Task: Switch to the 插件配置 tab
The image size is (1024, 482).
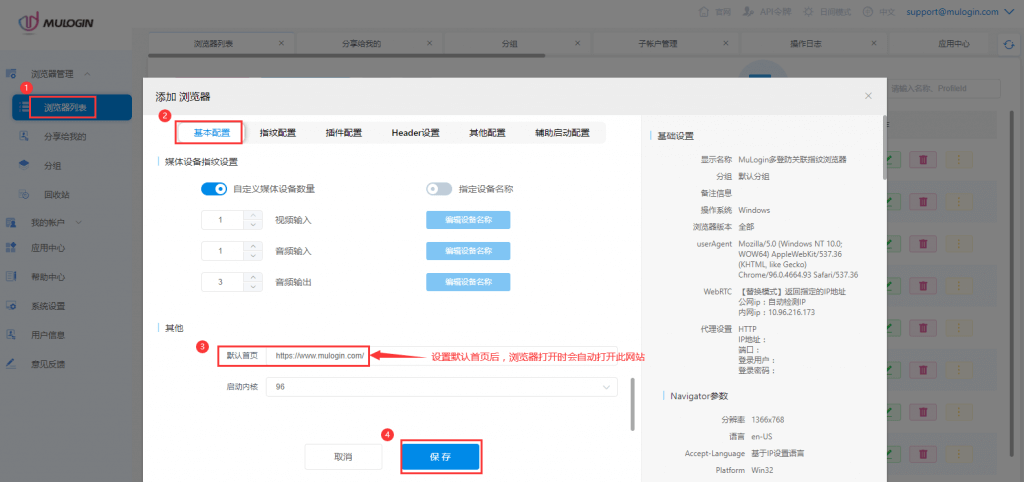Action: (x=344, y=133)
